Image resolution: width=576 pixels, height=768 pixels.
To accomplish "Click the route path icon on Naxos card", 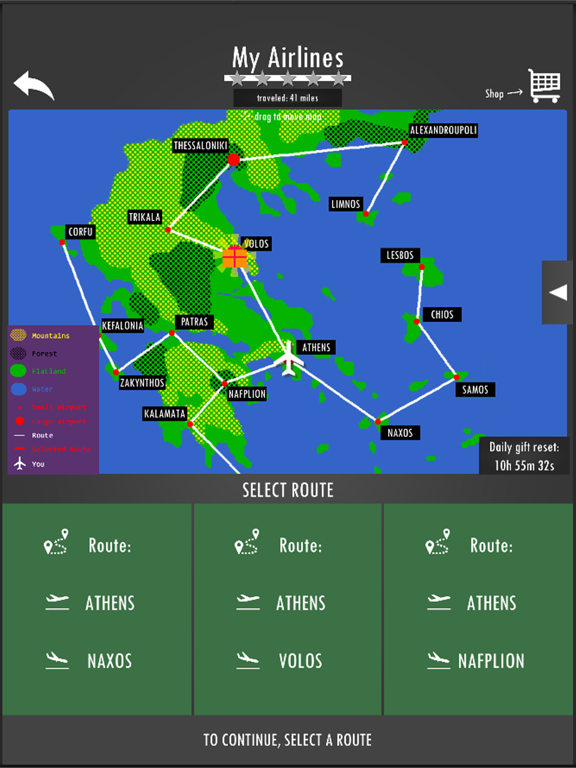I will pos(56,542).
